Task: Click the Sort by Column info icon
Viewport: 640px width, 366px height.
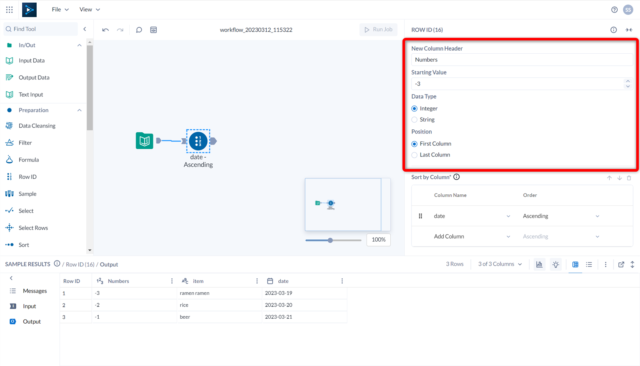Action: tap(457, 177)
